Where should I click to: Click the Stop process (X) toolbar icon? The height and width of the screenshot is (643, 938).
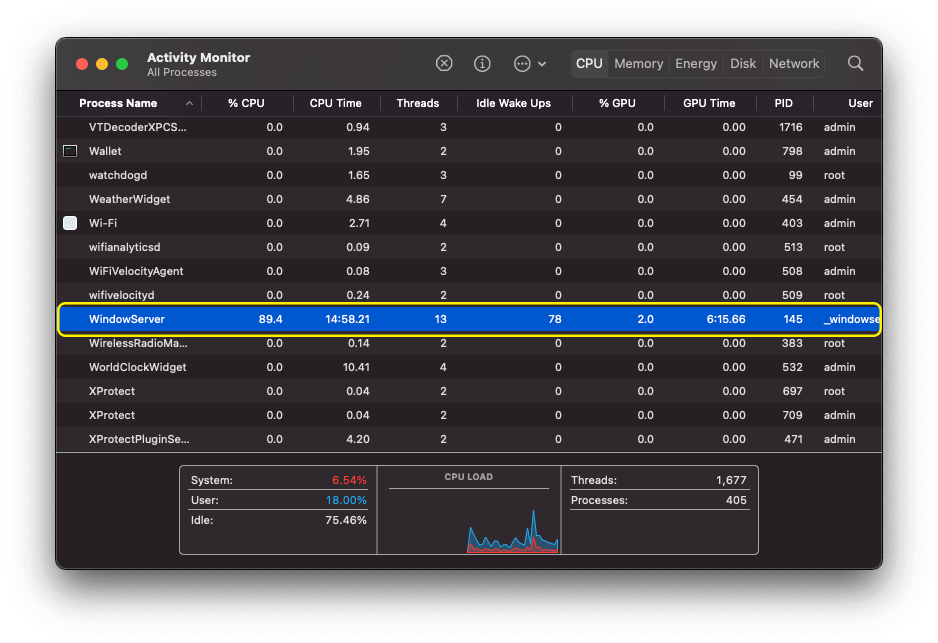click(444, 63)
